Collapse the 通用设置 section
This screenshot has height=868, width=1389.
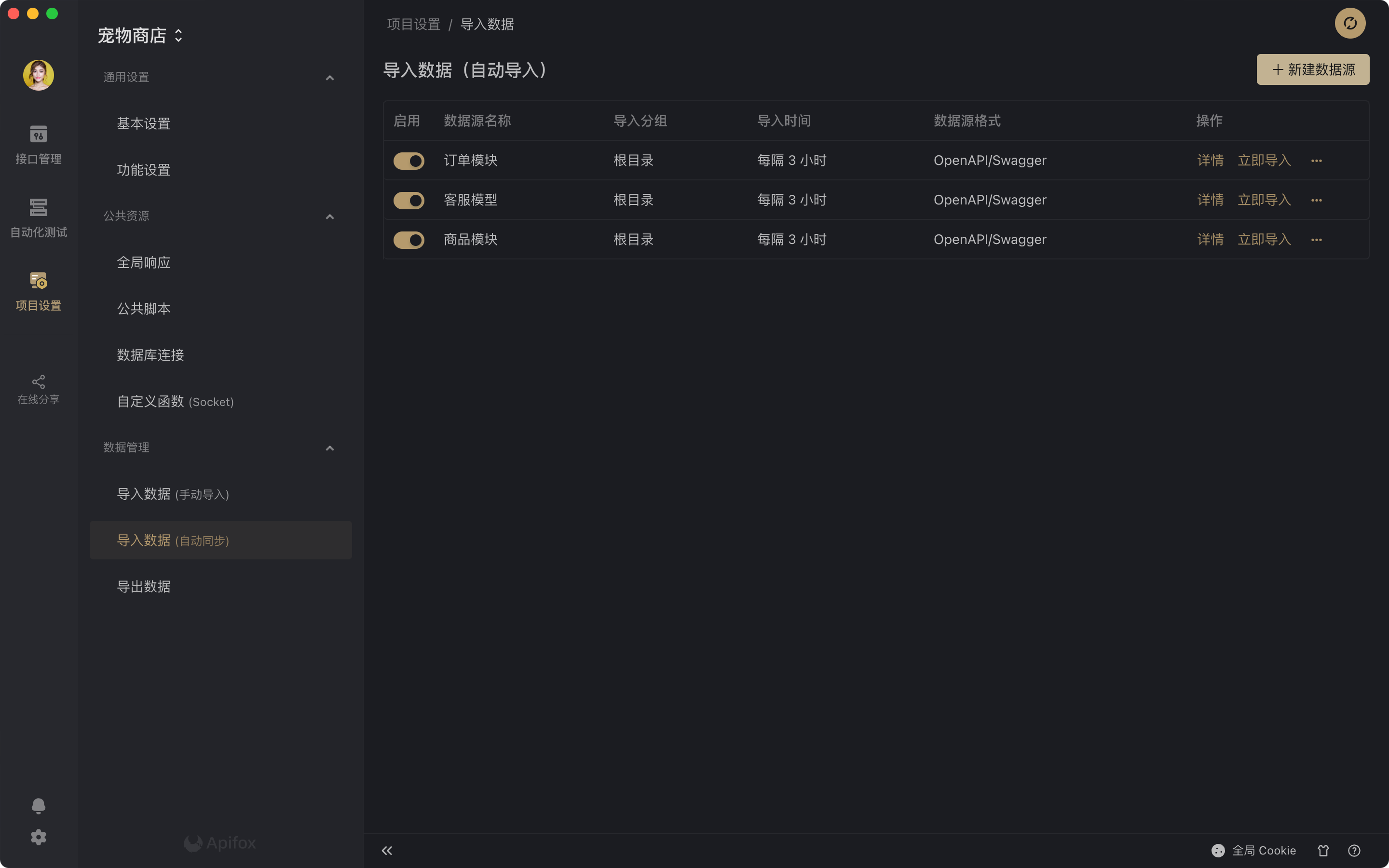click(329, 78)
